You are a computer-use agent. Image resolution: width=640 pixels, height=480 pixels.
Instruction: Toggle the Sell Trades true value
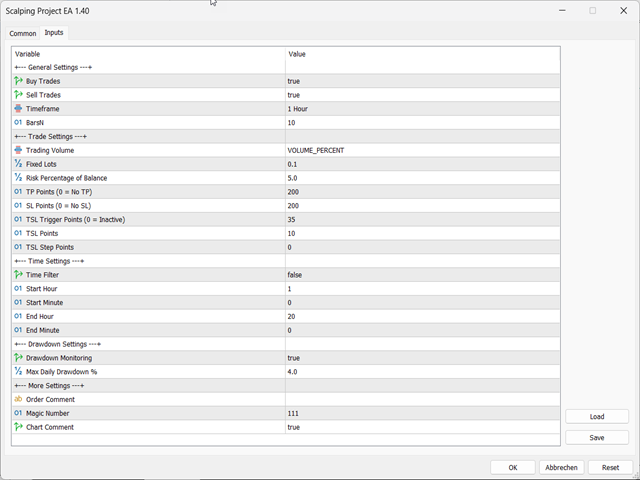(422, 95)
